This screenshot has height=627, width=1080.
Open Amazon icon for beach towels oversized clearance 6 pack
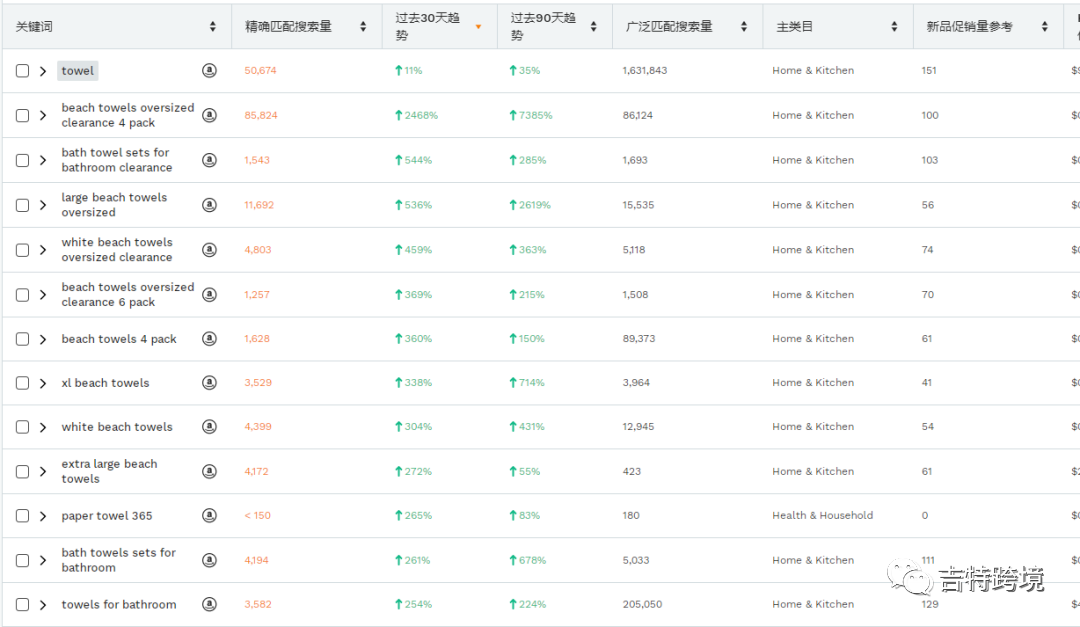click(209, 294)
